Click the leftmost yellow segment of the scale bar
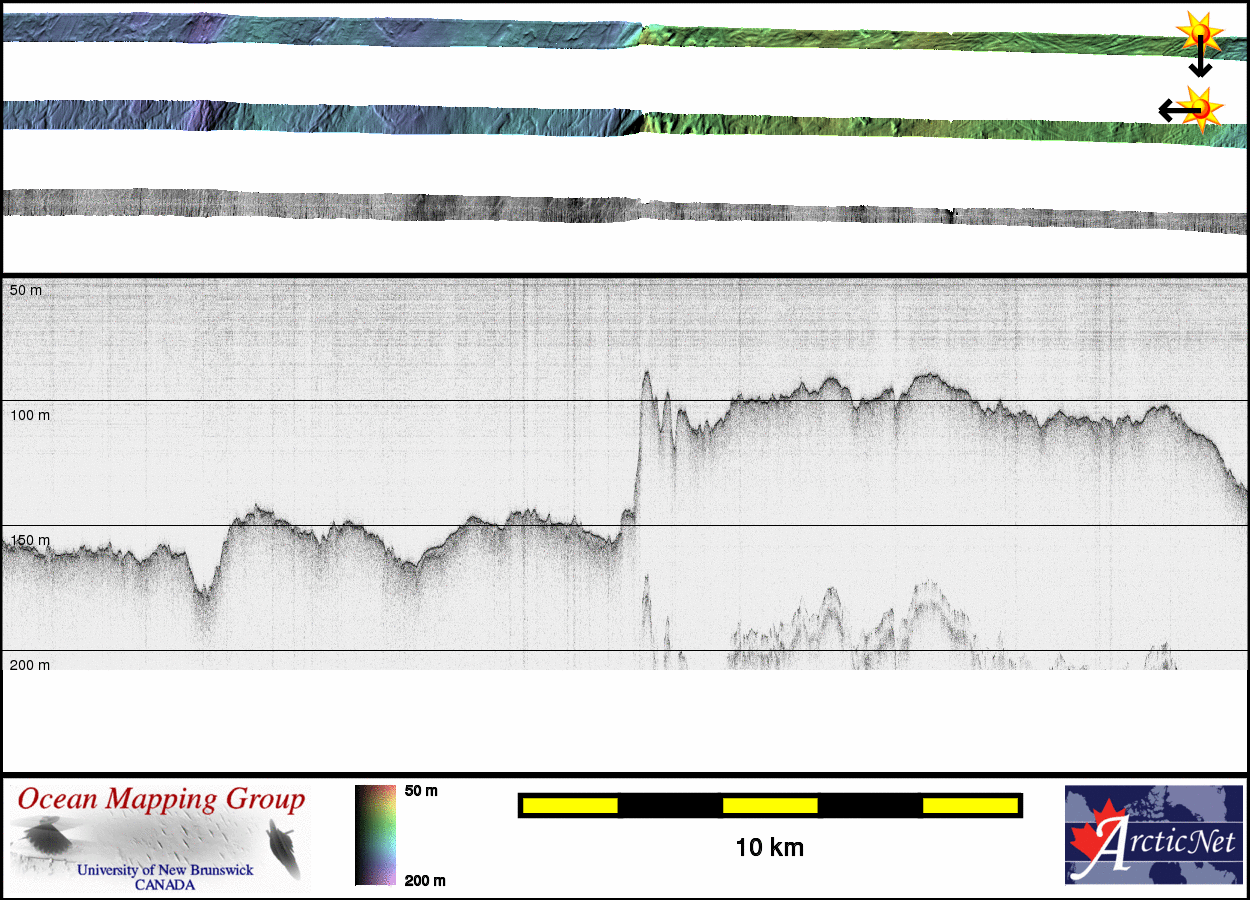The height and width of the screenshot is (900, 1250). pos(570,805)
